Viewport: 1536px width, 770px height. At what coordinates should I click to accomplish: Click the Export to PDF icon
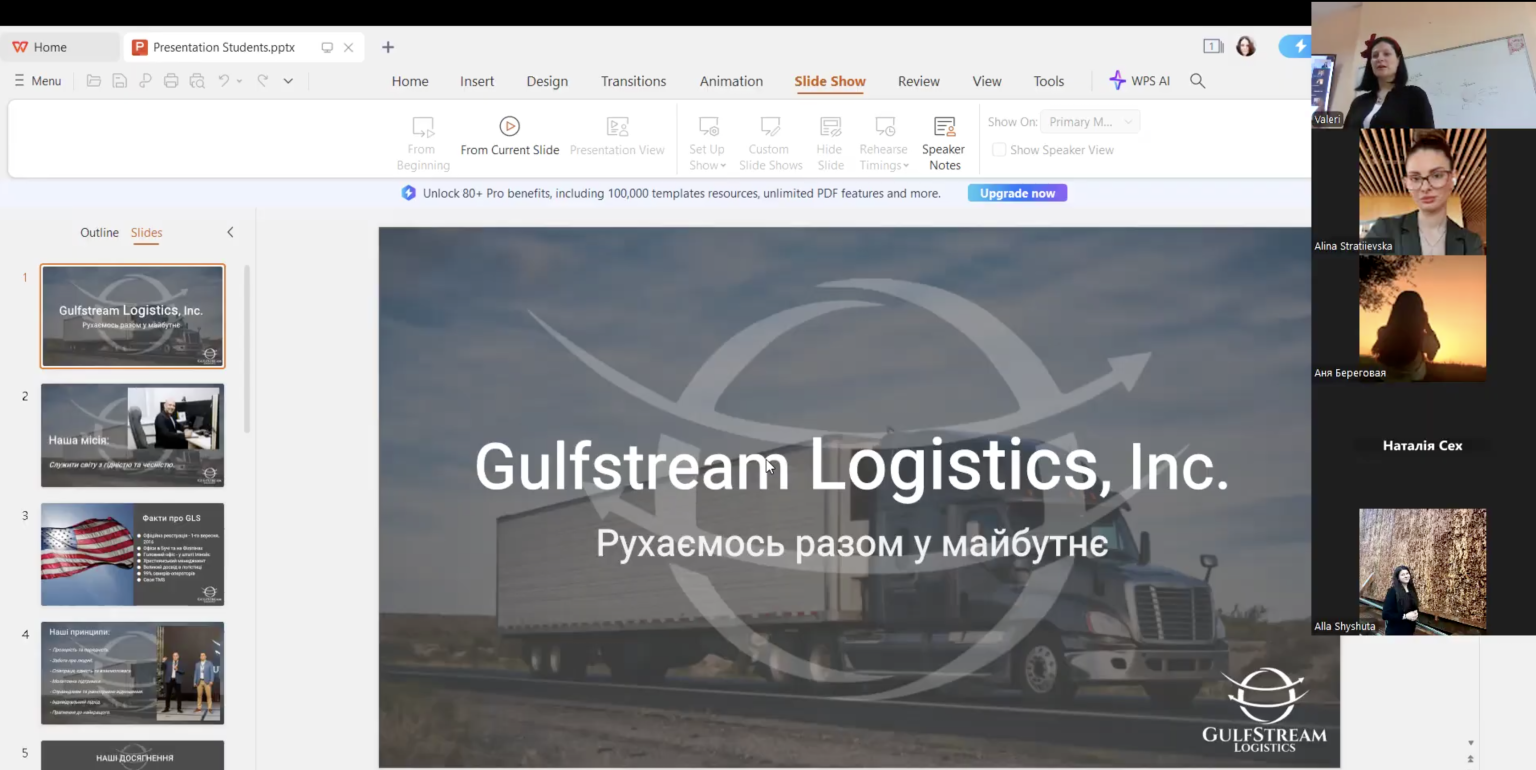pyautogui.click(x=146, y=81)
